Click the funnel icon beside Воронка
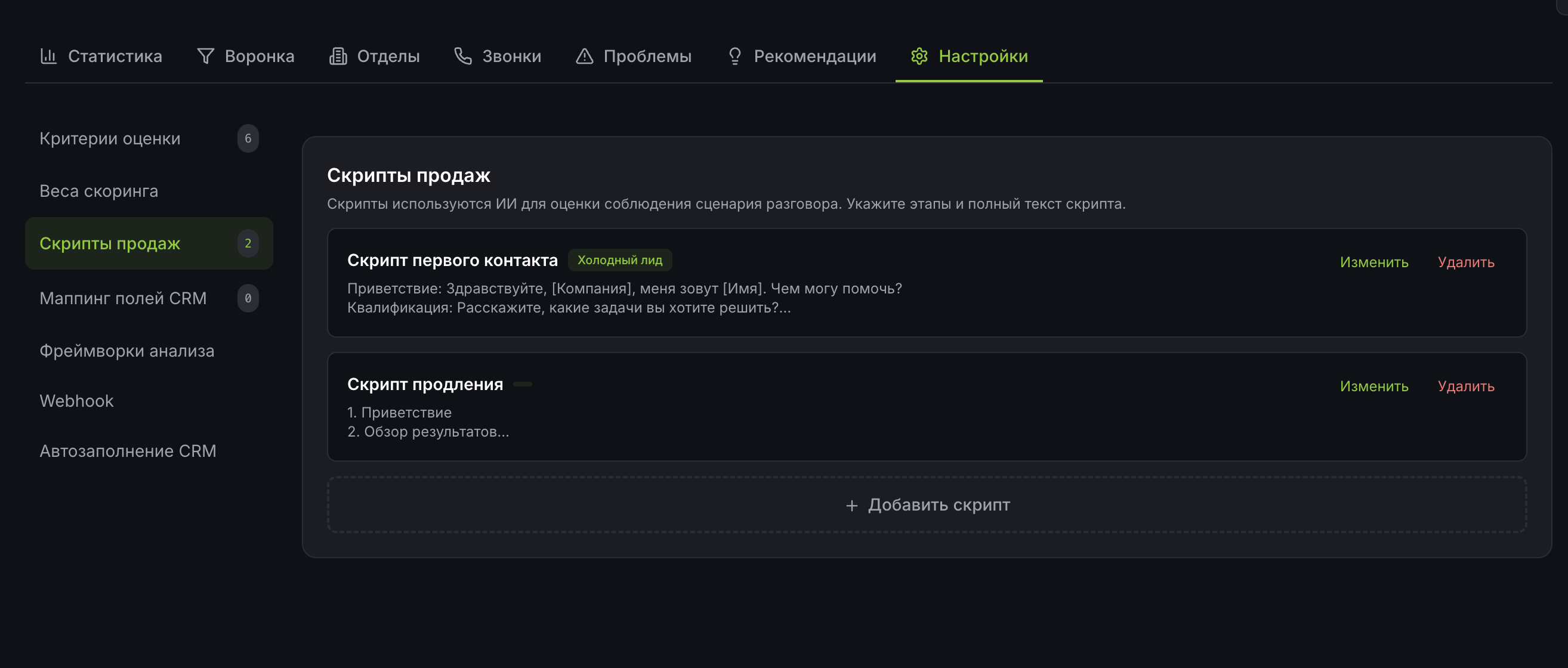This screenshot has height=668, width=1568. 206,56
